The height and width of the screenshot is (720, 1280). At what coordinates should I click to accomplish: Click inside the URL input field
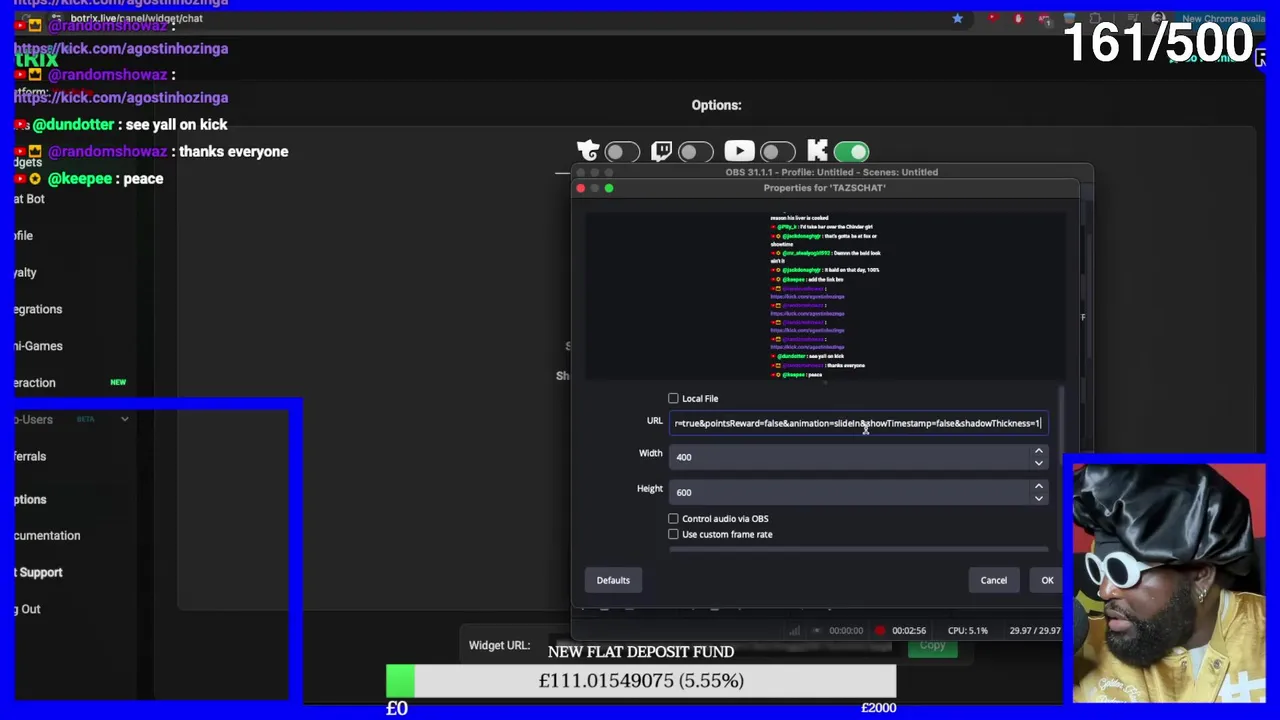point(858,423)
